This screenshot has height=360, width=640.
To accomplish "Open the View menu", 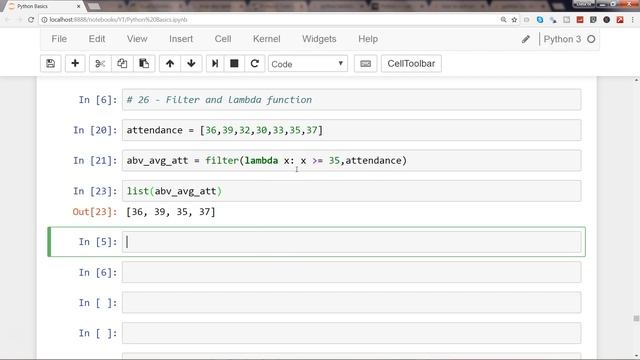I will click(x=137, y=39).
